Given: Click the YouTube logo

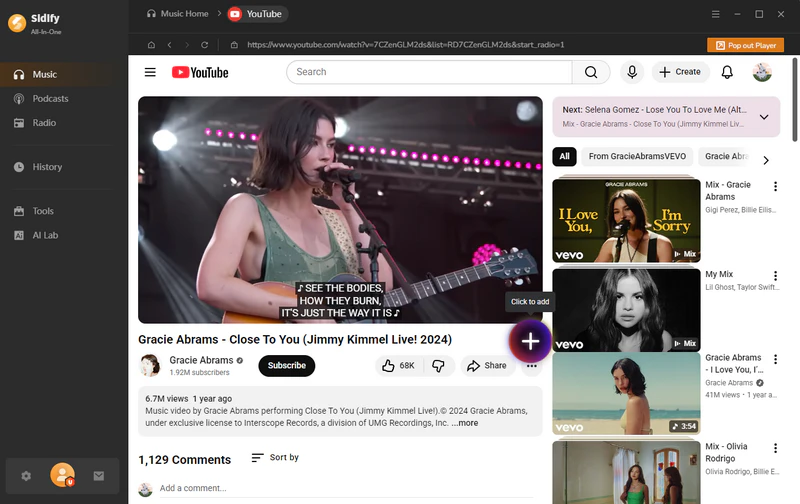Looking at the screenshot, I should pos(200,72).
